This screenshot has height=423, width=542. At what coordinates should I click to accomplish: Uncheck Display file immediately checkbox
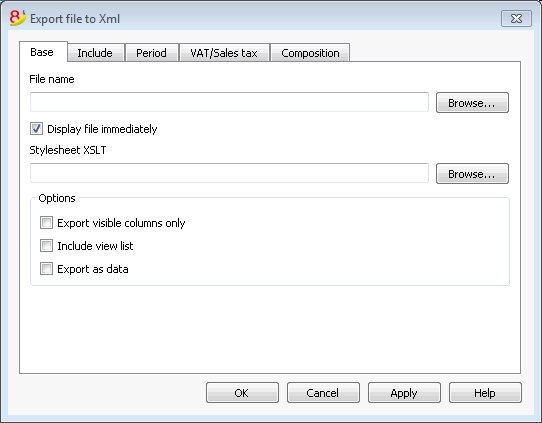36,129
